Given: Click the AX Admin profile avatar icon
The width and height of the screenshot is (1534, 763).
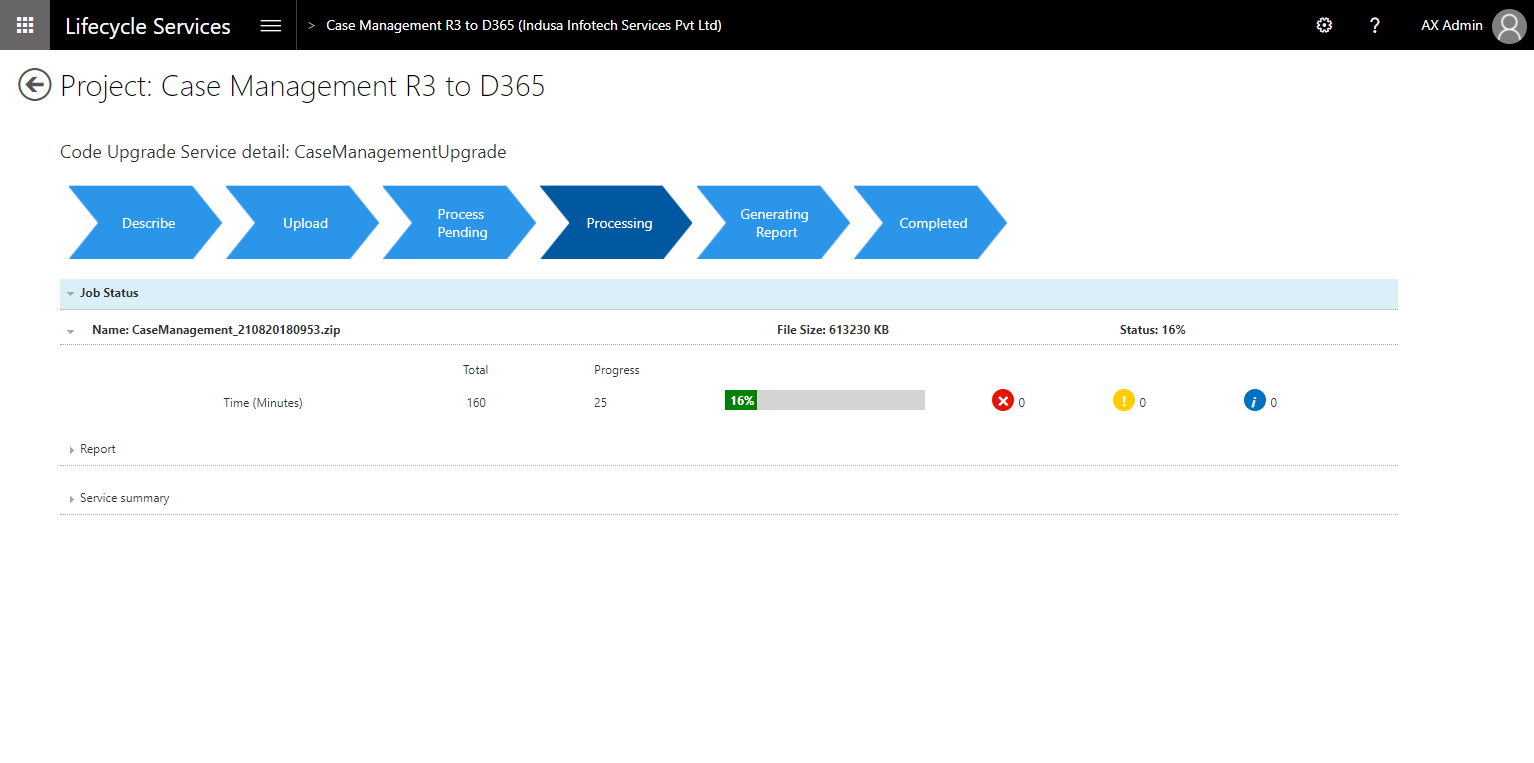Looking at the screenshot, I should [x=1508, y=26].
